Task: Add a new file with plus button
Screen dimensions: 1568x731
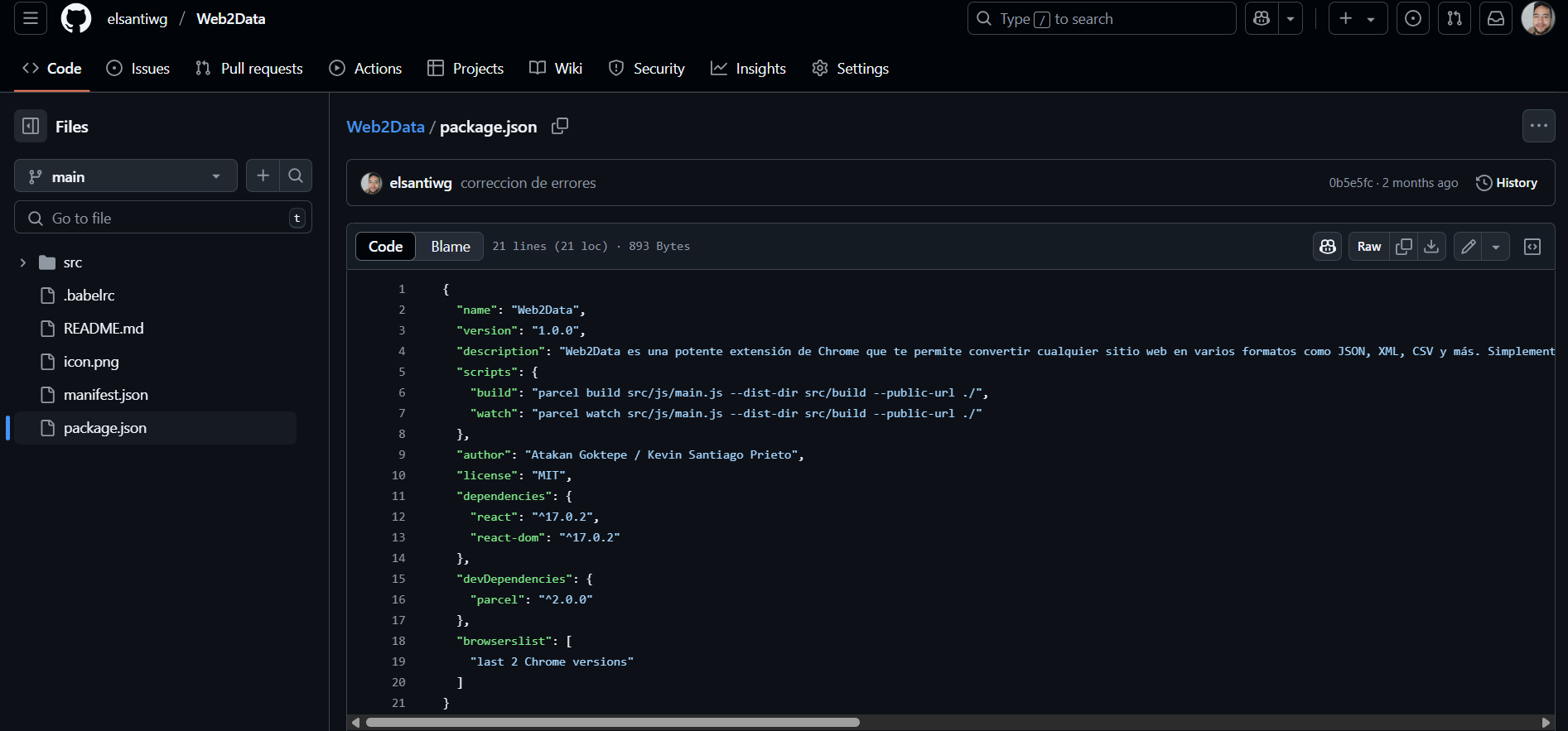Action: coord(263,176)
